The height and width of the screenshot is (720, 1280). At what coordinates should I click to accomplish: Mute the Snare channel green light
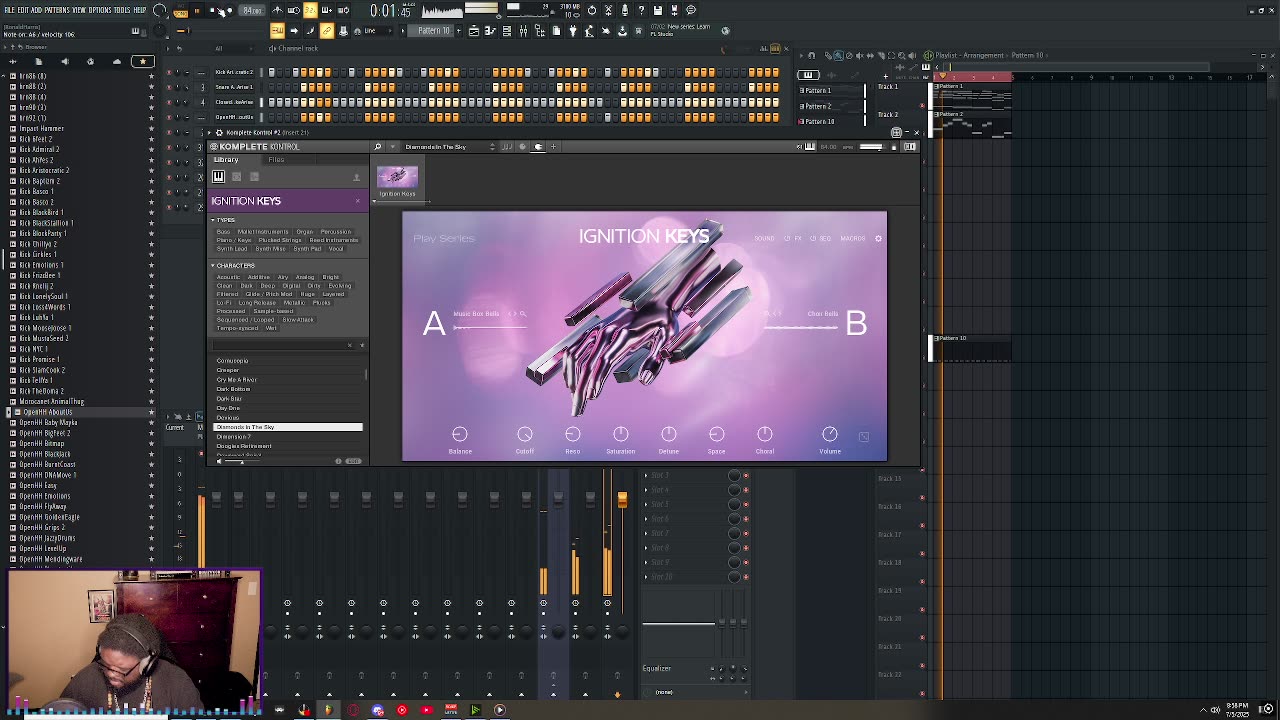[x=169, y=87]
